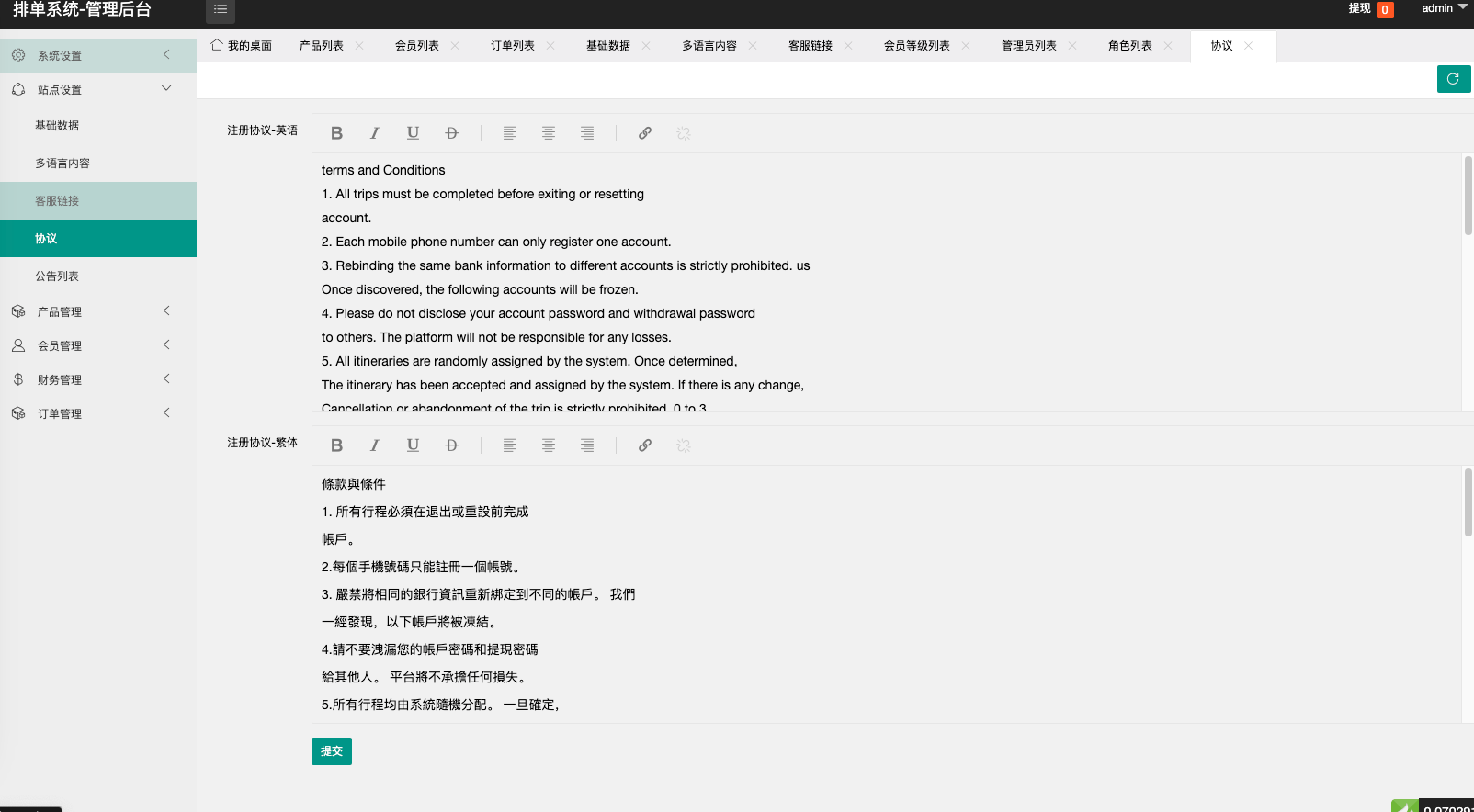Switch to the 订单列表 tab

click(512, 46)
